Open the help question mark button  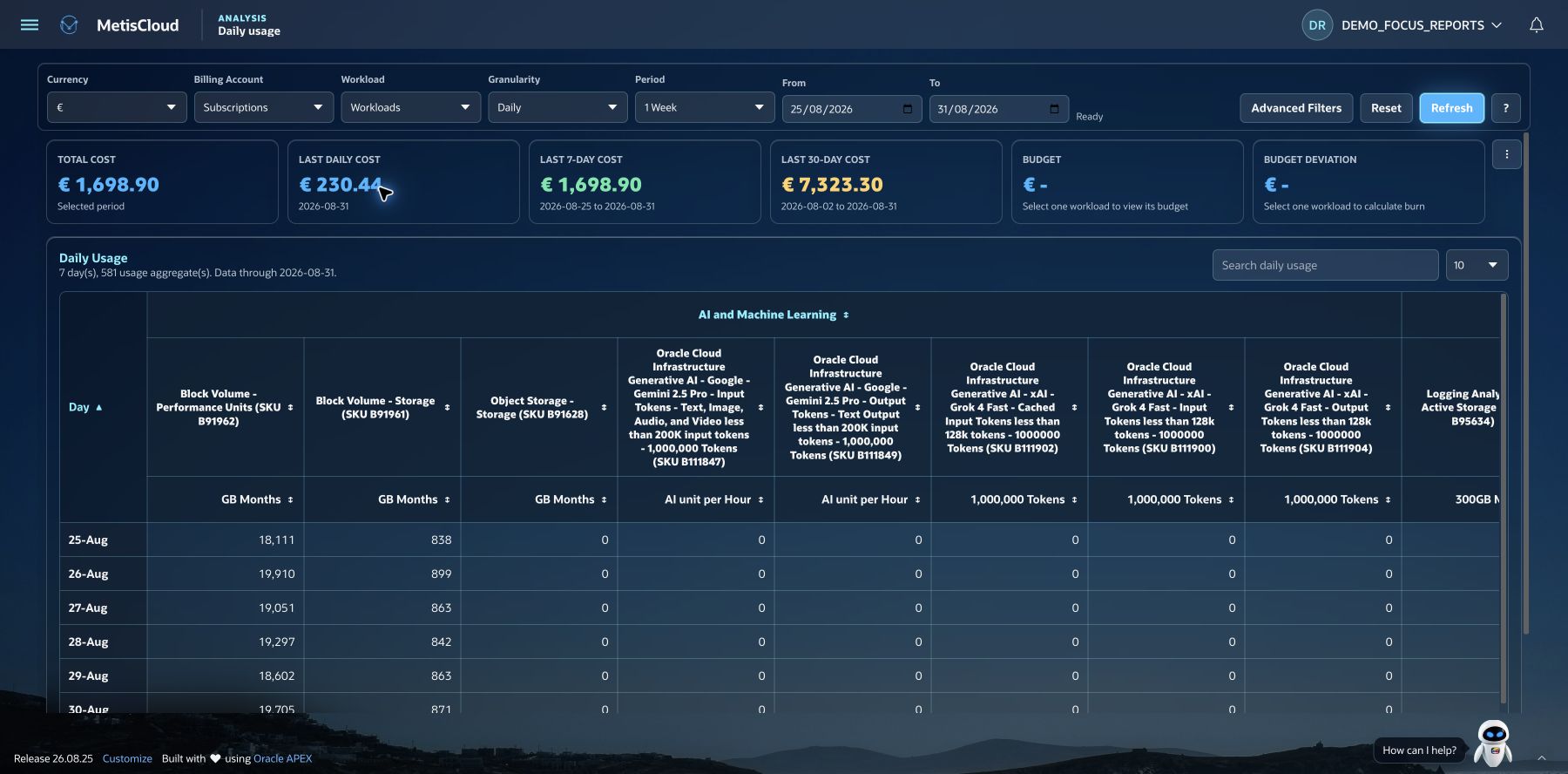[1505, 108]
